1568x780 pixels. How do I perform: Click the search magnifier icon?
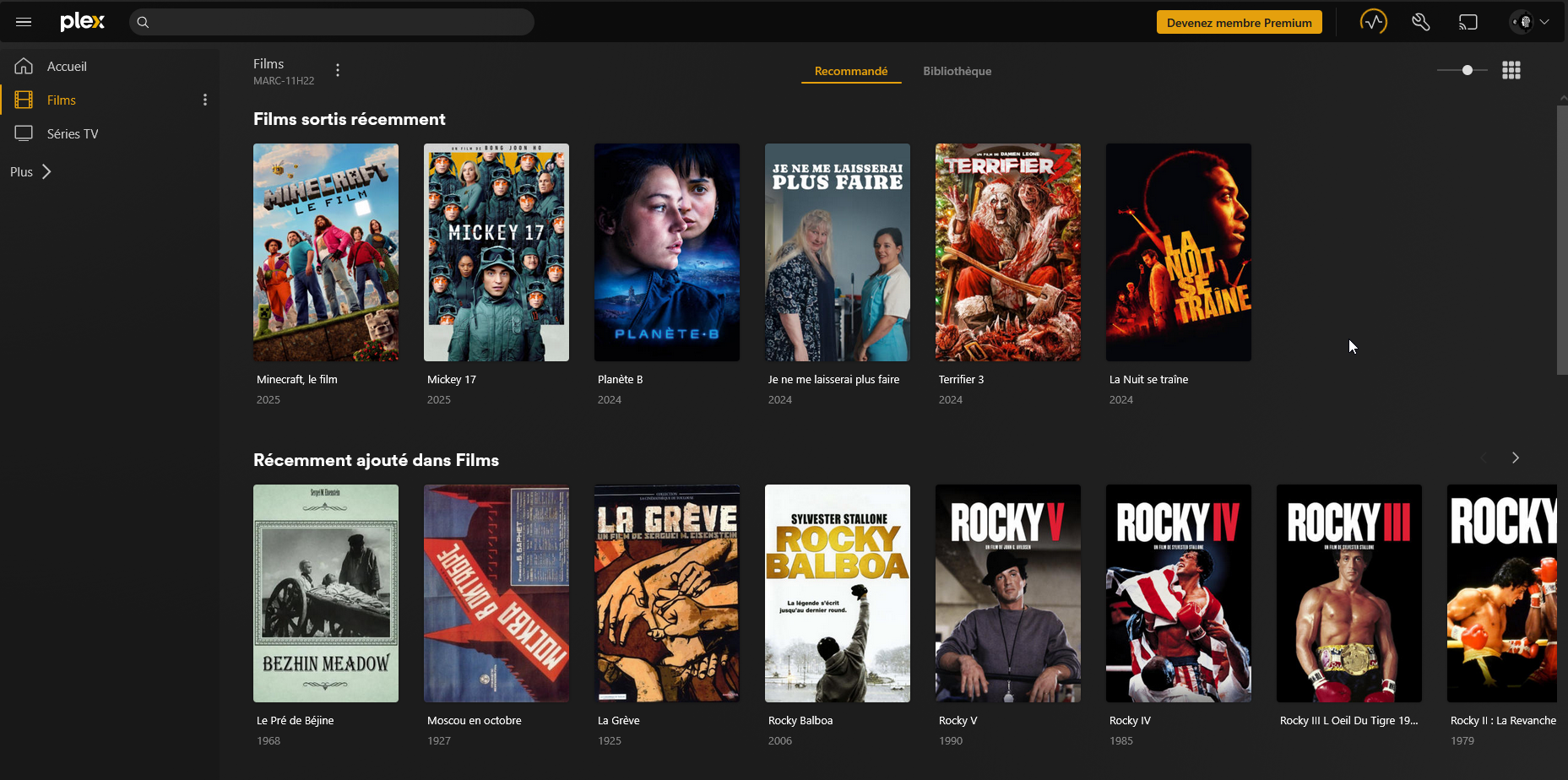[143, 22]
